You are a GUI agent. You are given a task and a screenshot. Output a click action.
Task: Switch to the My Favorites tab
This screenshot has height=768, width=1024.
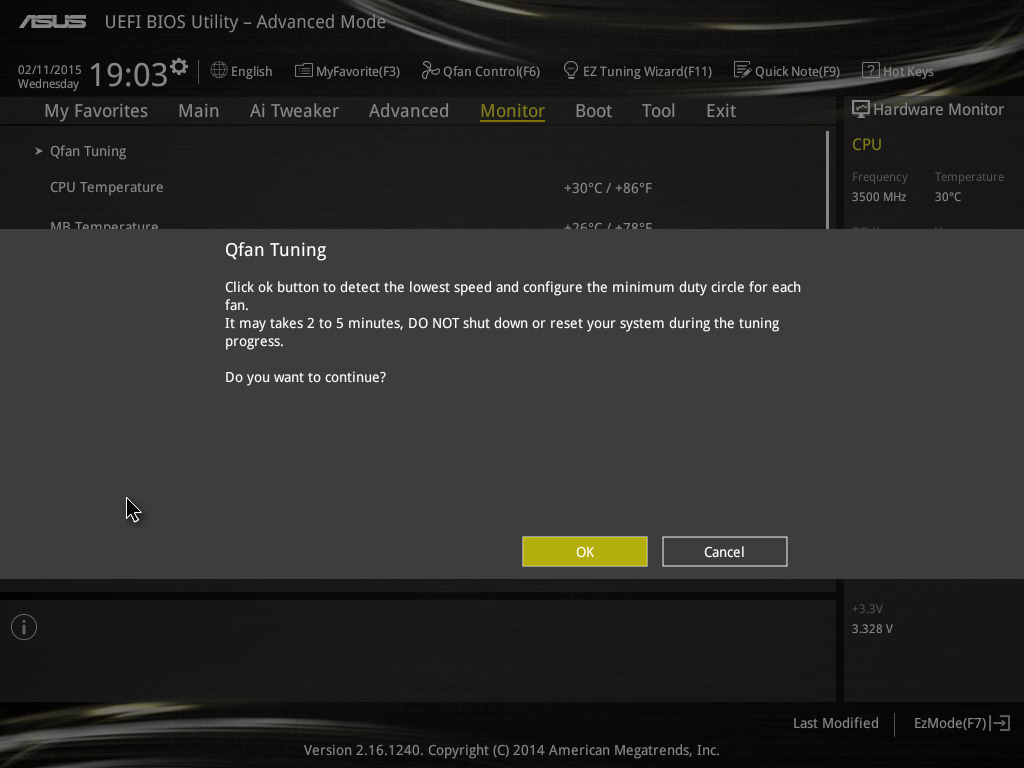pyautogui.click(x=96, y=111)
